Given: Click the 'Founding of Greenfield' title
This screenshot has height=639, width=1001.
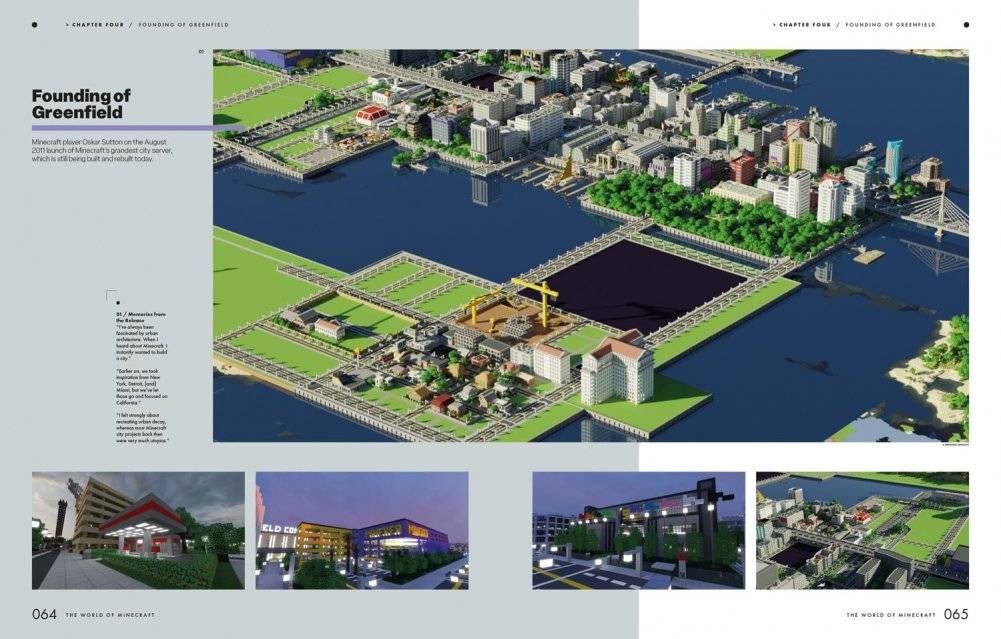Looking at the screenshot, I should click(x=82, y=104).
